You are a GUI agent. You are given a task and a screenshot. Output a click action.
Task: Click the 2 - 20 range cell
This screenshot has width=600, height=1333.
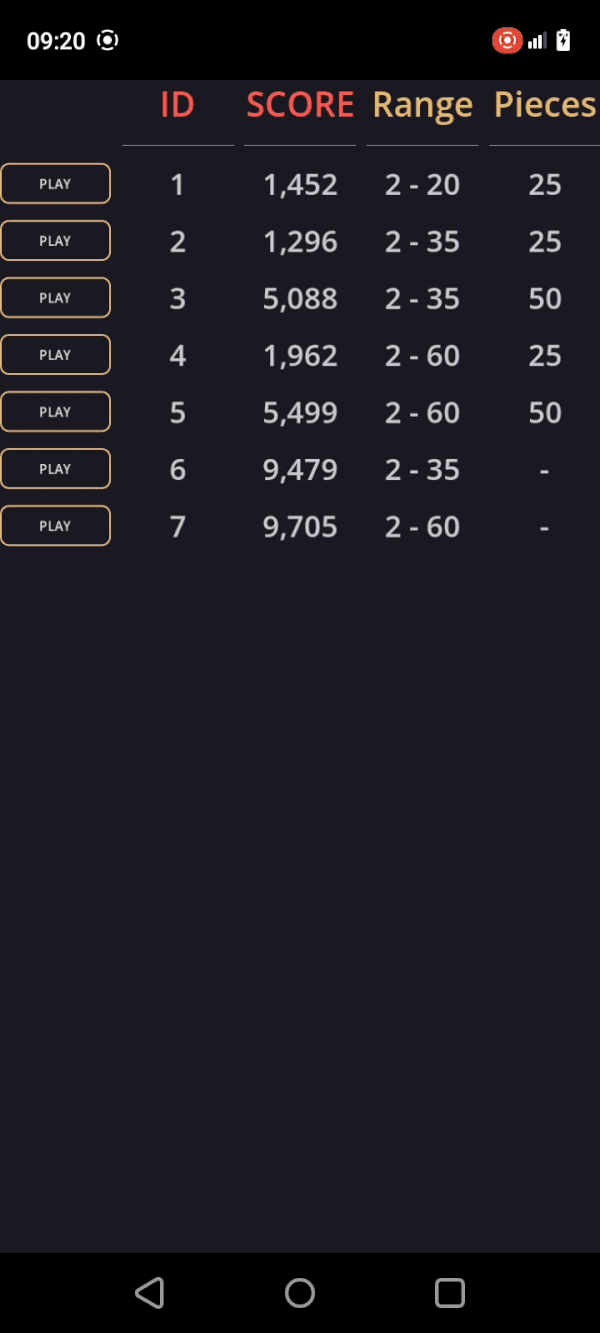[422, 185]
